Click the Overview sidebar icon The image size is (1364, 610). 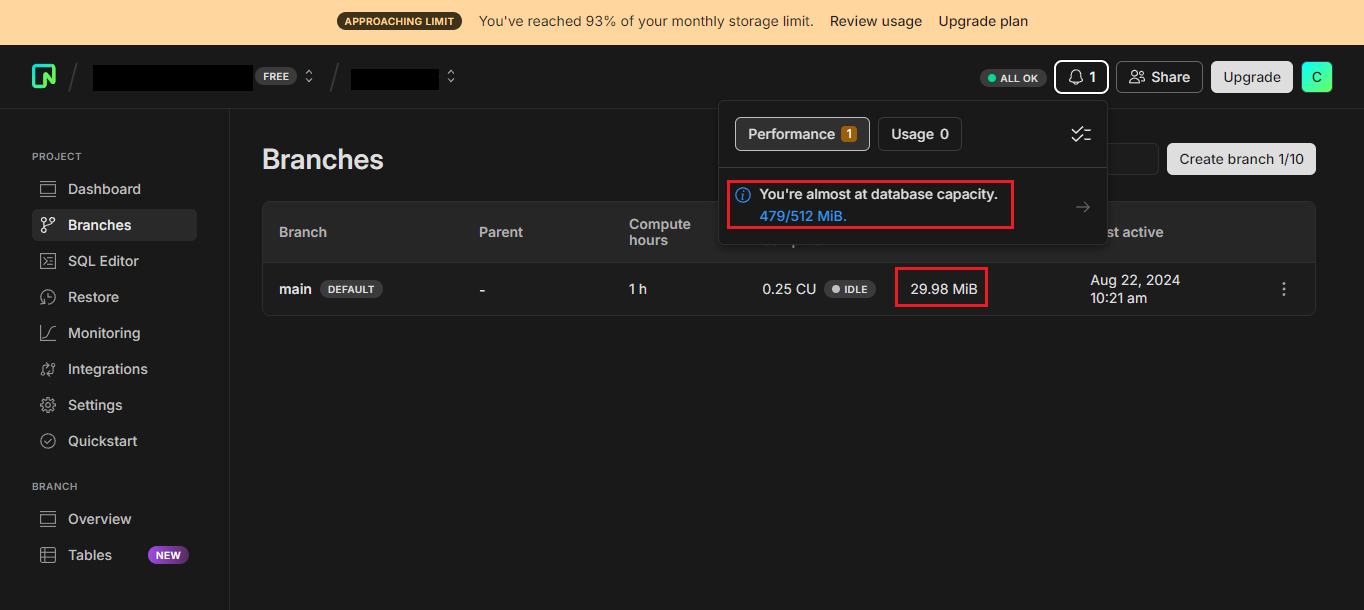tap(48, 519)
